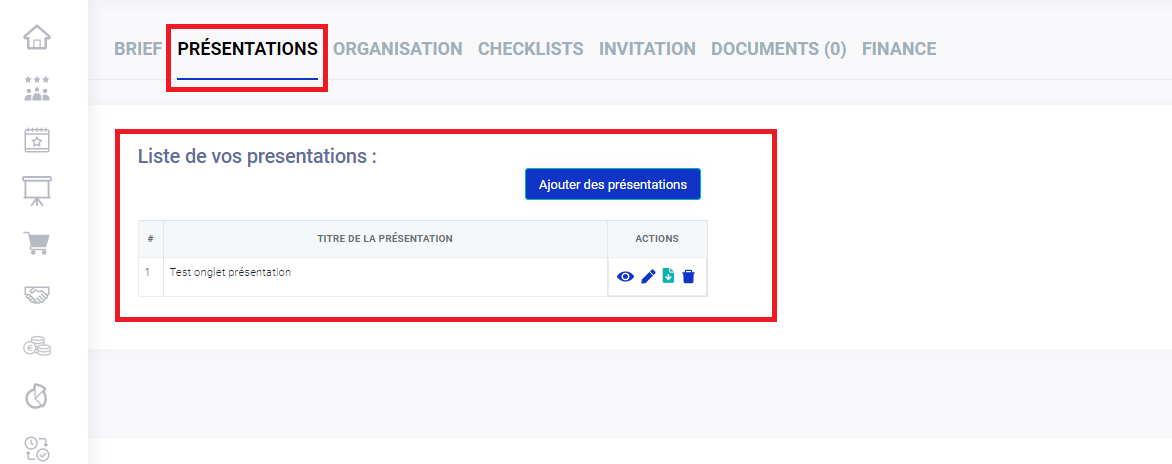Click the handshake sidebar icon
This screenshot has width=1172, height=464.
[37, 294]
